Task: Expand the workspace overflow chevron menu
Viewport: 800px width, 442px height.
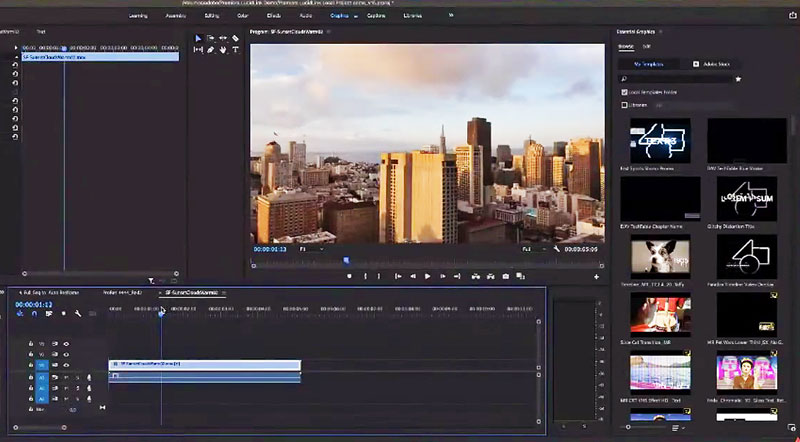Action: coord(450,16)
